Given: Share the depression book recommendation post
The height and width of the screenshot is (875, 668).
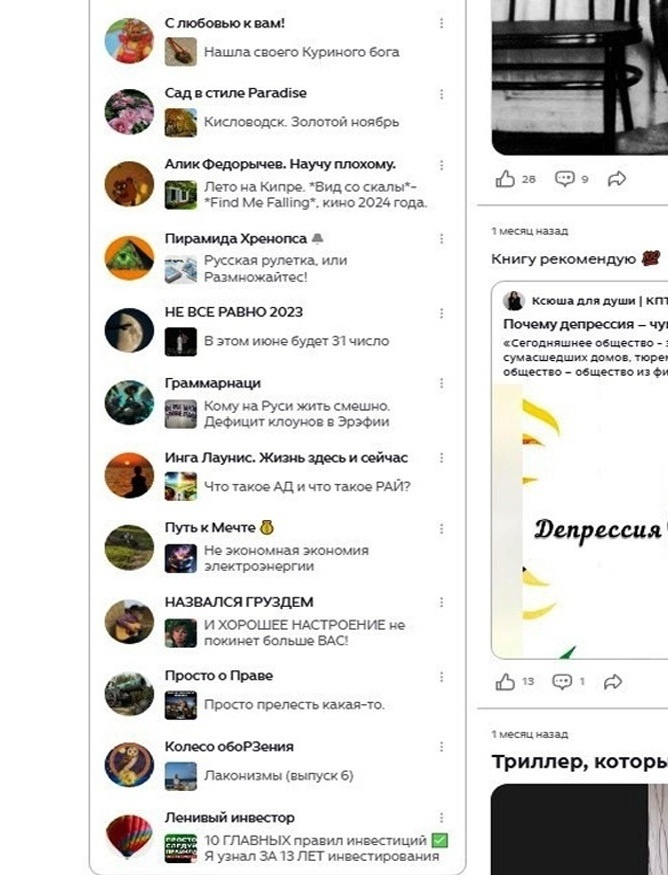Looking at the screenshot, I should [613, 682].
